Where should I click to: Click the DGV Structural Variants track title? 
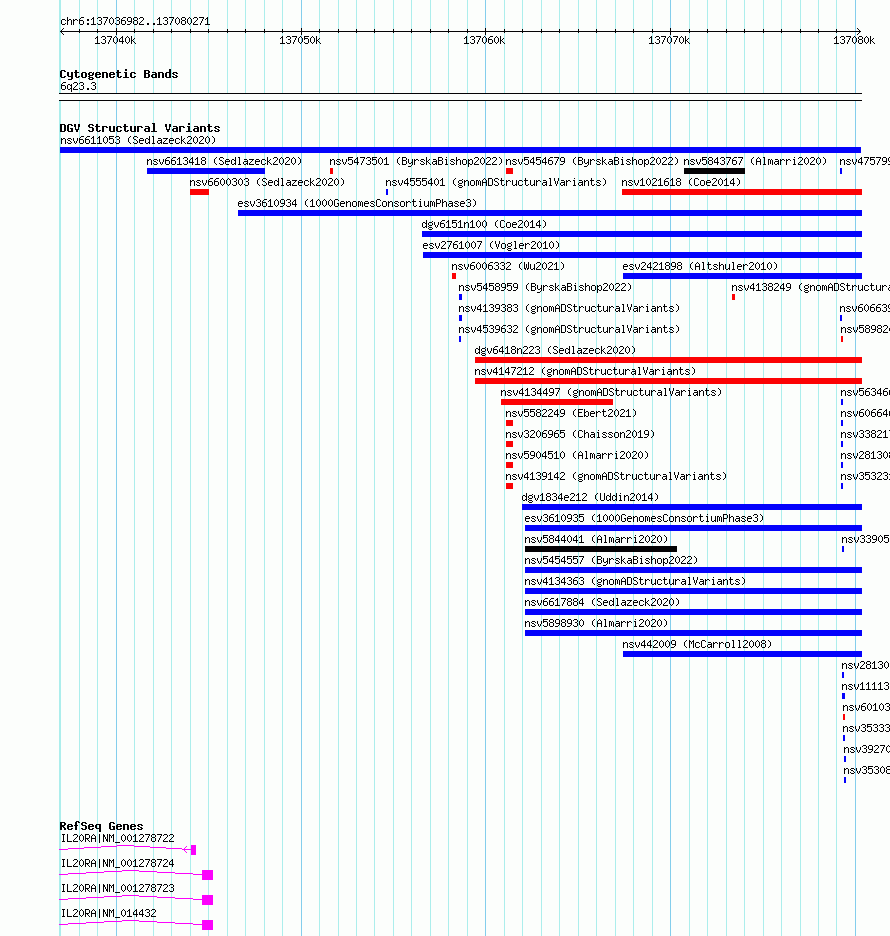140,128
